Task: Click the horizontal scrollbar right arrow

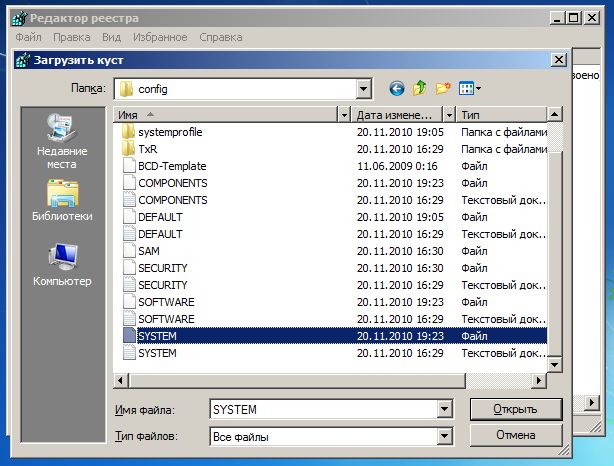Action: coord(539,381)
